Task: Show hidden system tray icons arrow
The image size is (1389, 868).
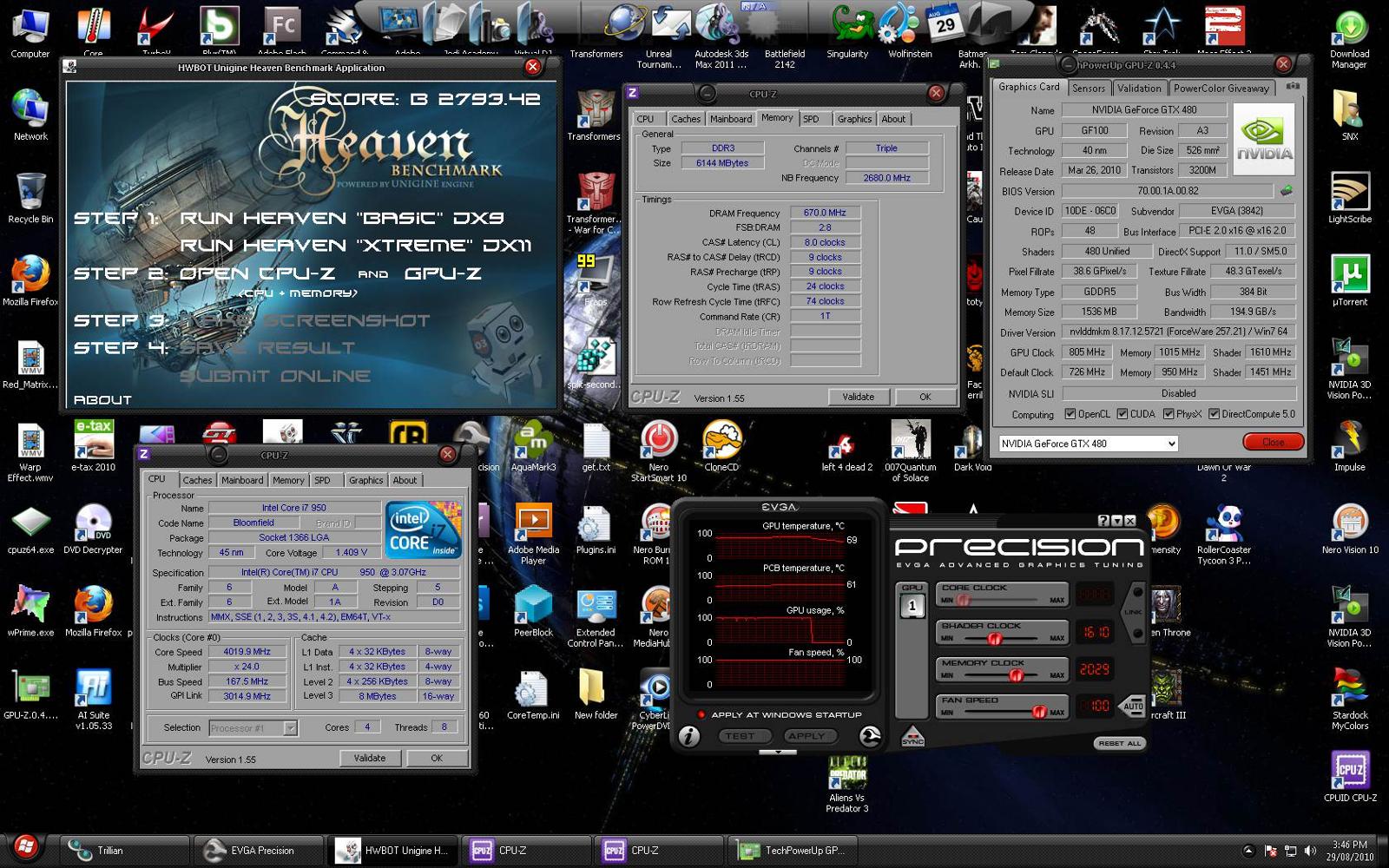Action: [1248, 851]
